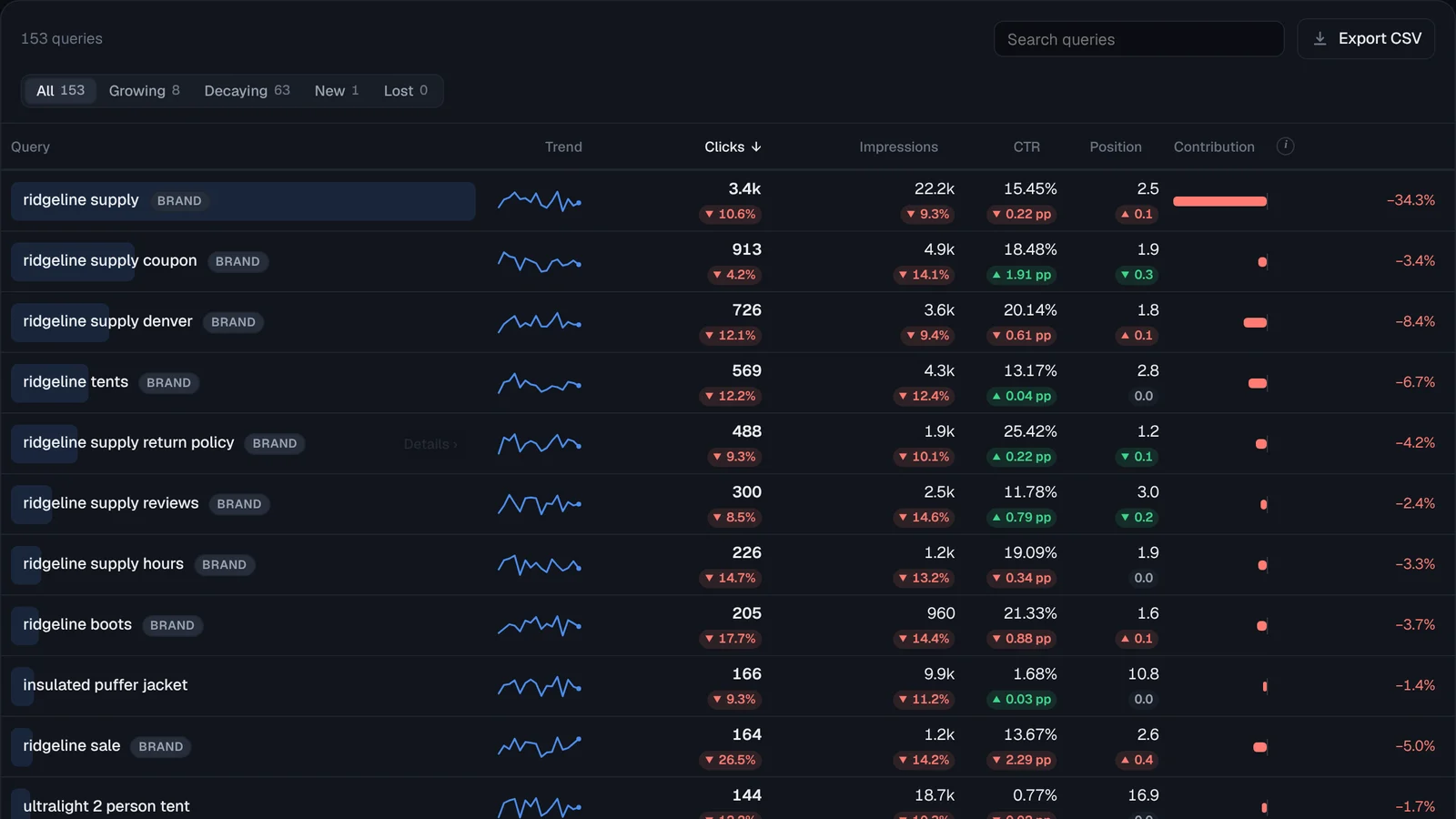Focus the Search queries field
The image size is (1456, 819).
tap(1138, 39)
